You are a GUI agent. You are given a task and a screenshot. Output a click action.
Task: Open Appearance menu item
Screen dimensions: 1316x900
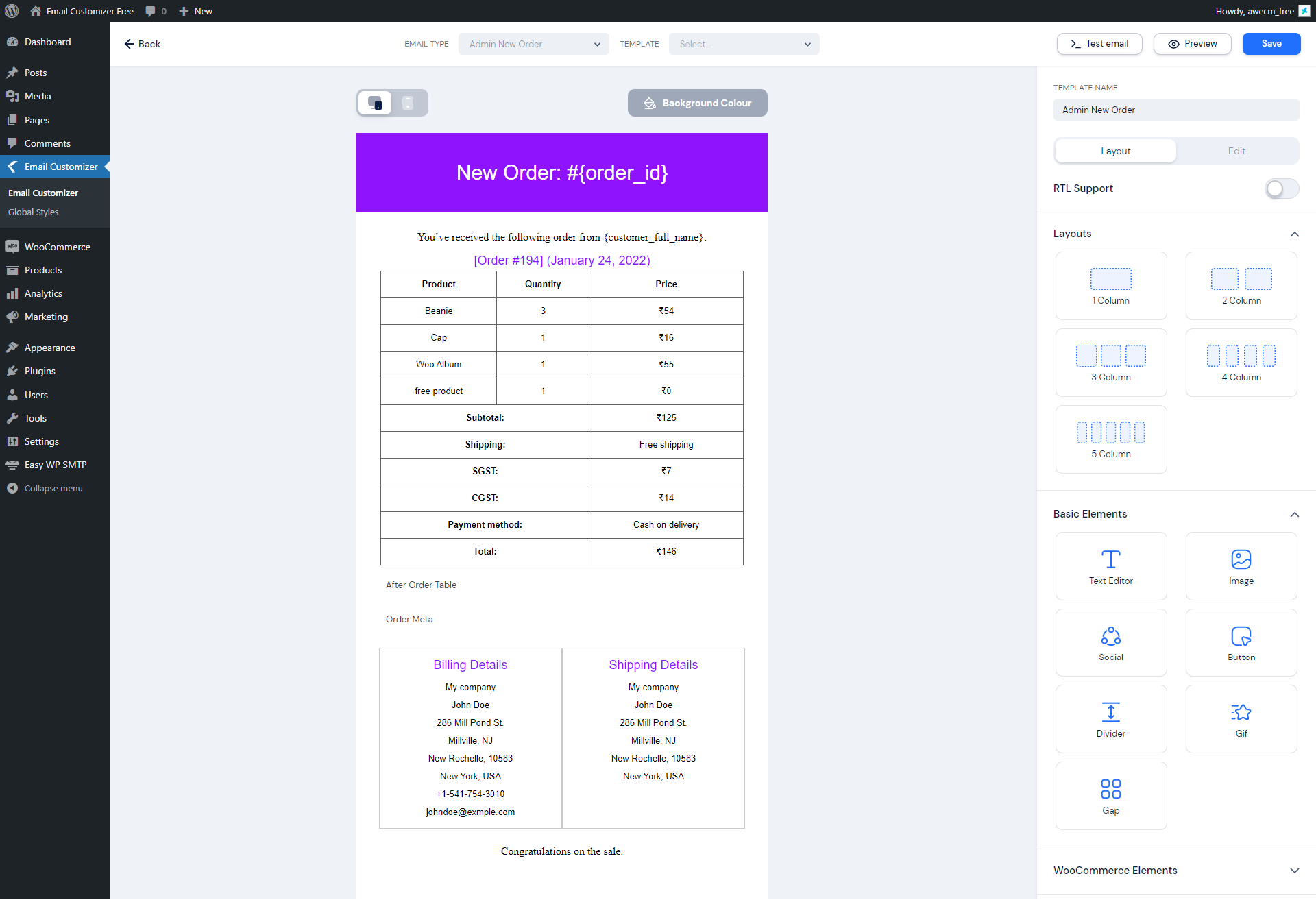55,348
